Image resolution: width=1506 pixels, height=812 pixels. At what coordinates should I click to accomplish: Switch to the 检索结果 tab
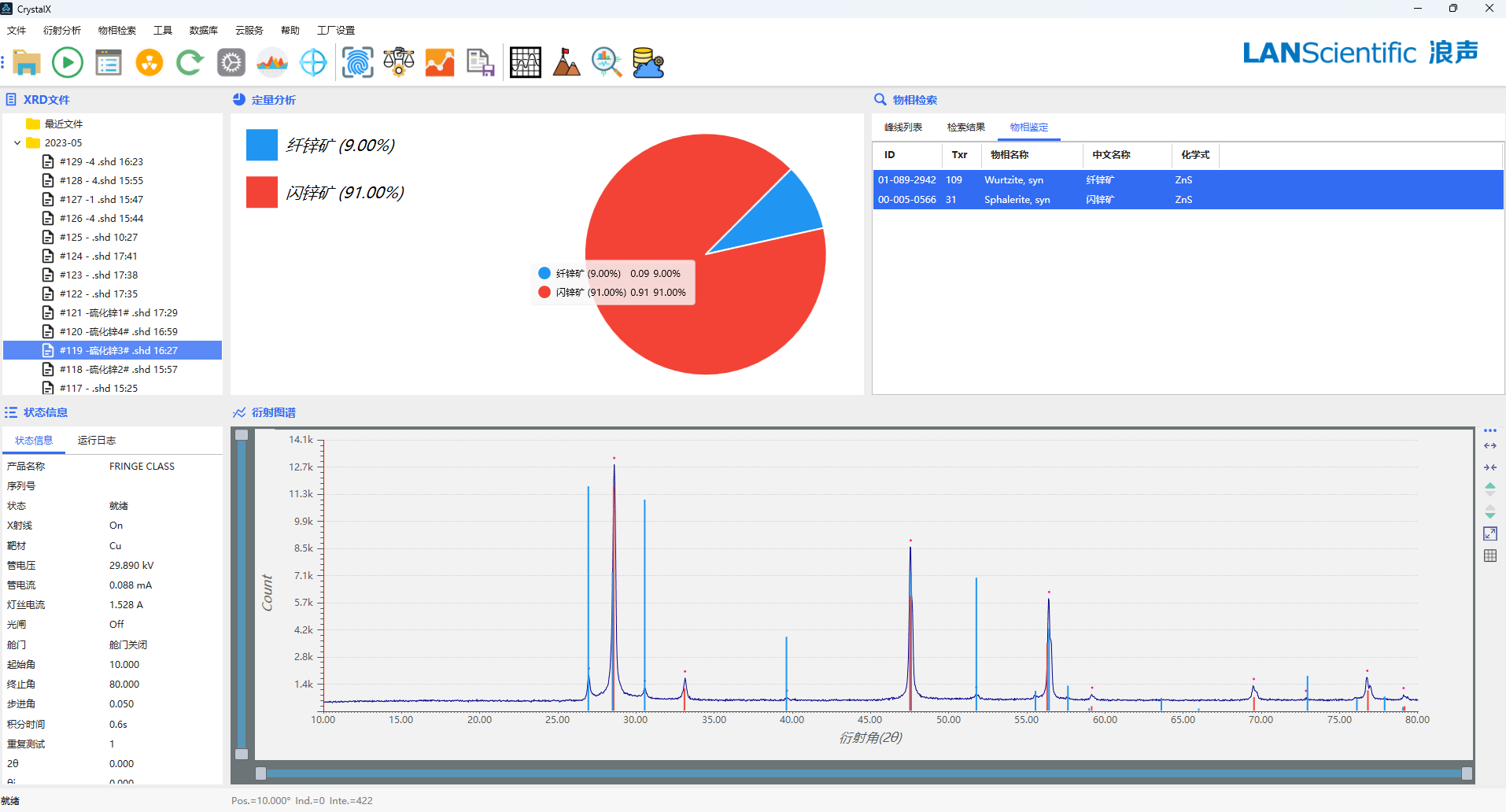point(965,127)
